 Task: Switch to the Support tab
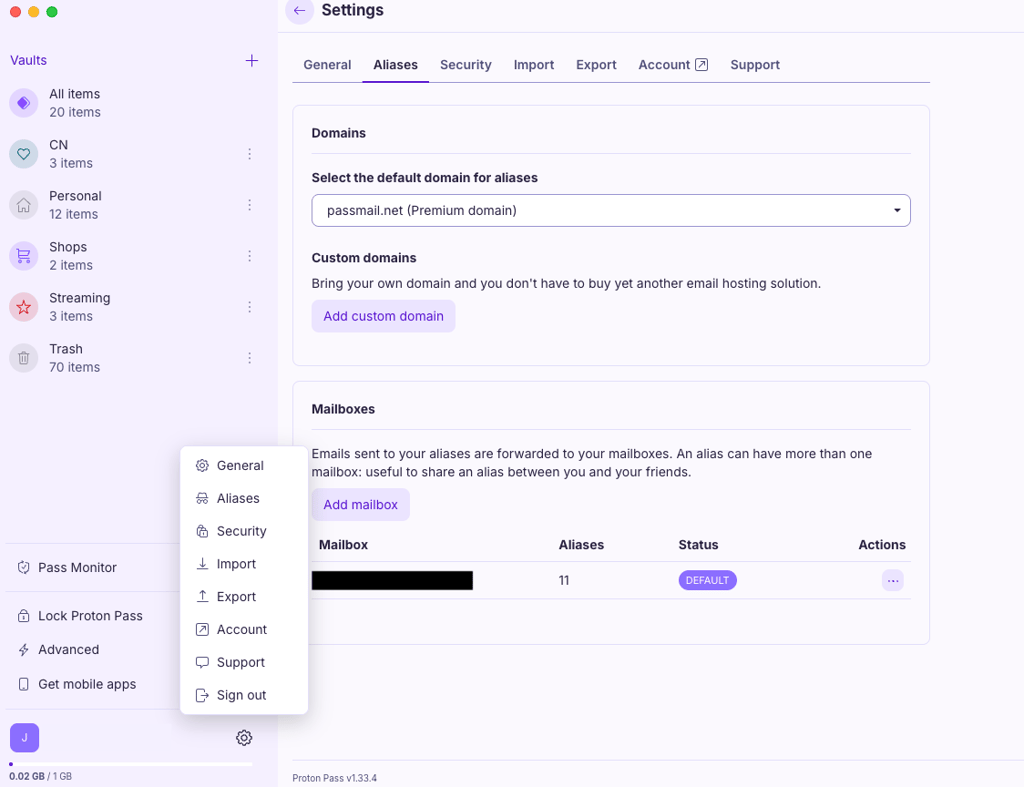[755, 65]
